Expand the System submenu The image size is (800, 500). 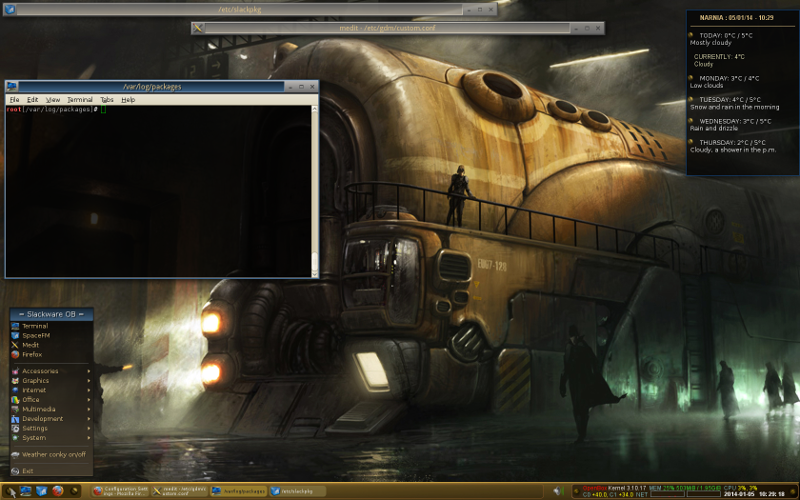click(51, 438)
